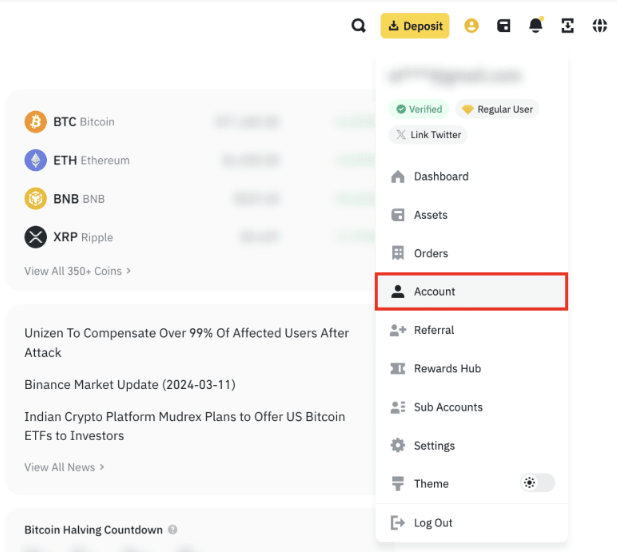Viewport: 617px width, 552px height.
Task: Open View All News link
Action: (64, 467)
